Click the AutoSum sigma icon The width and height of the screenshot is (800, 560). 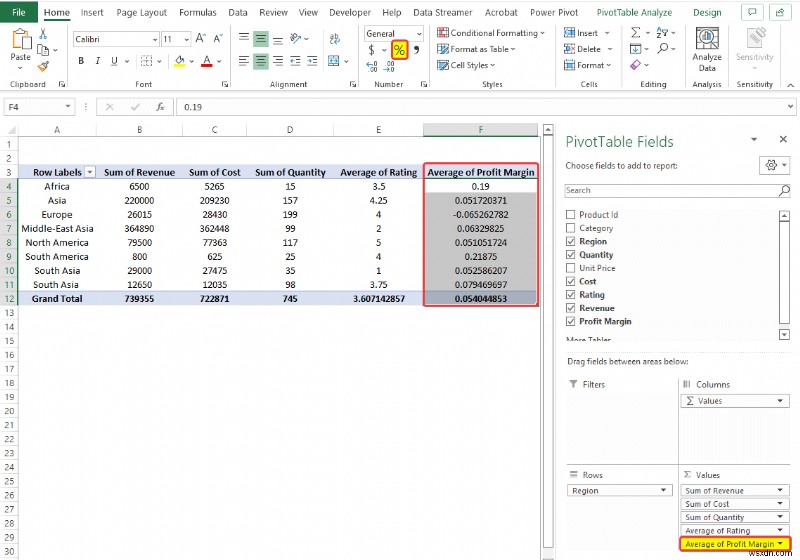pyautogui.click(x=636, y=33)
